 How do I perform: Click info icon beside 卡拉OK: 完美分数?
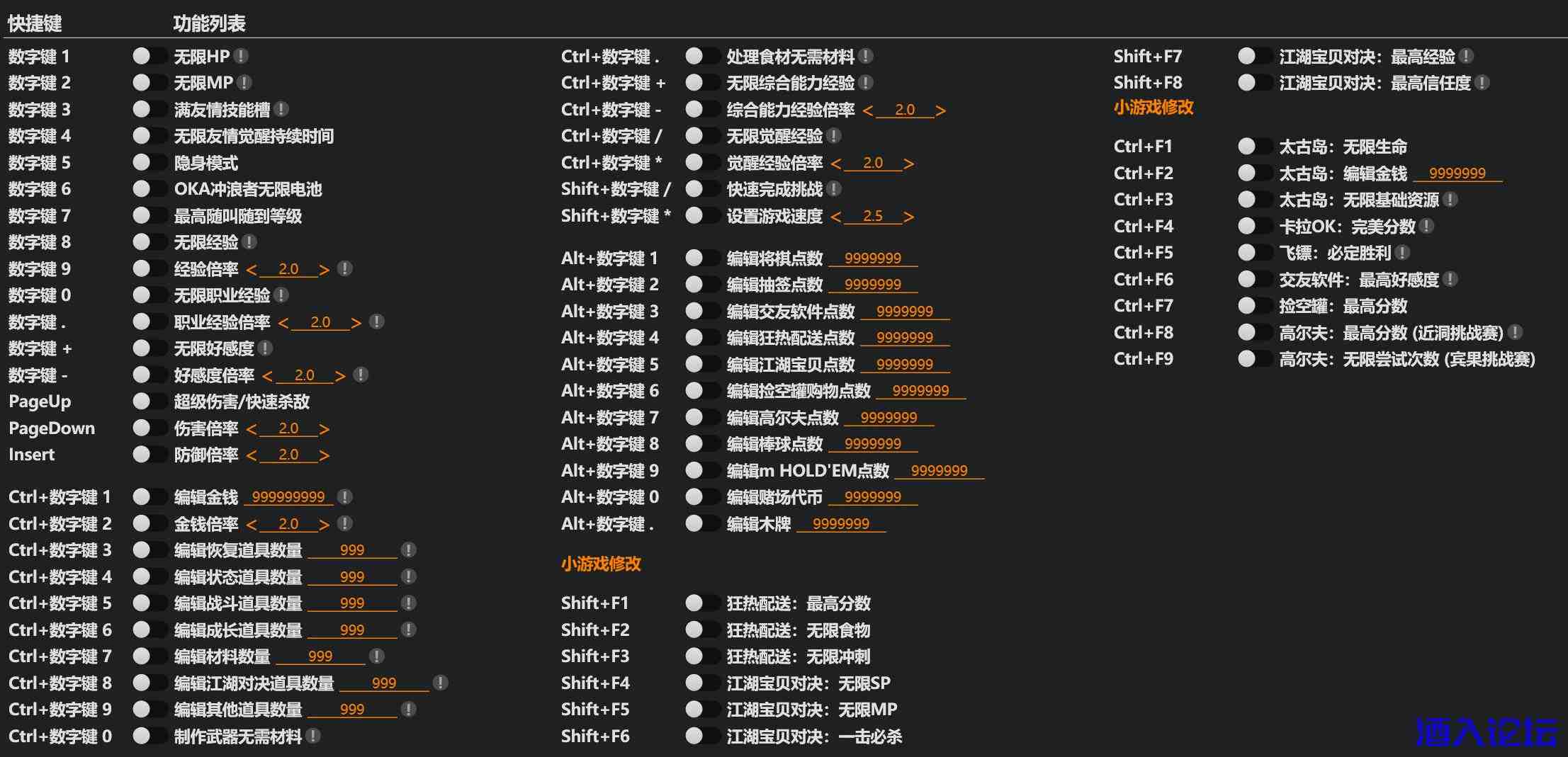(x=1427, y=226)
